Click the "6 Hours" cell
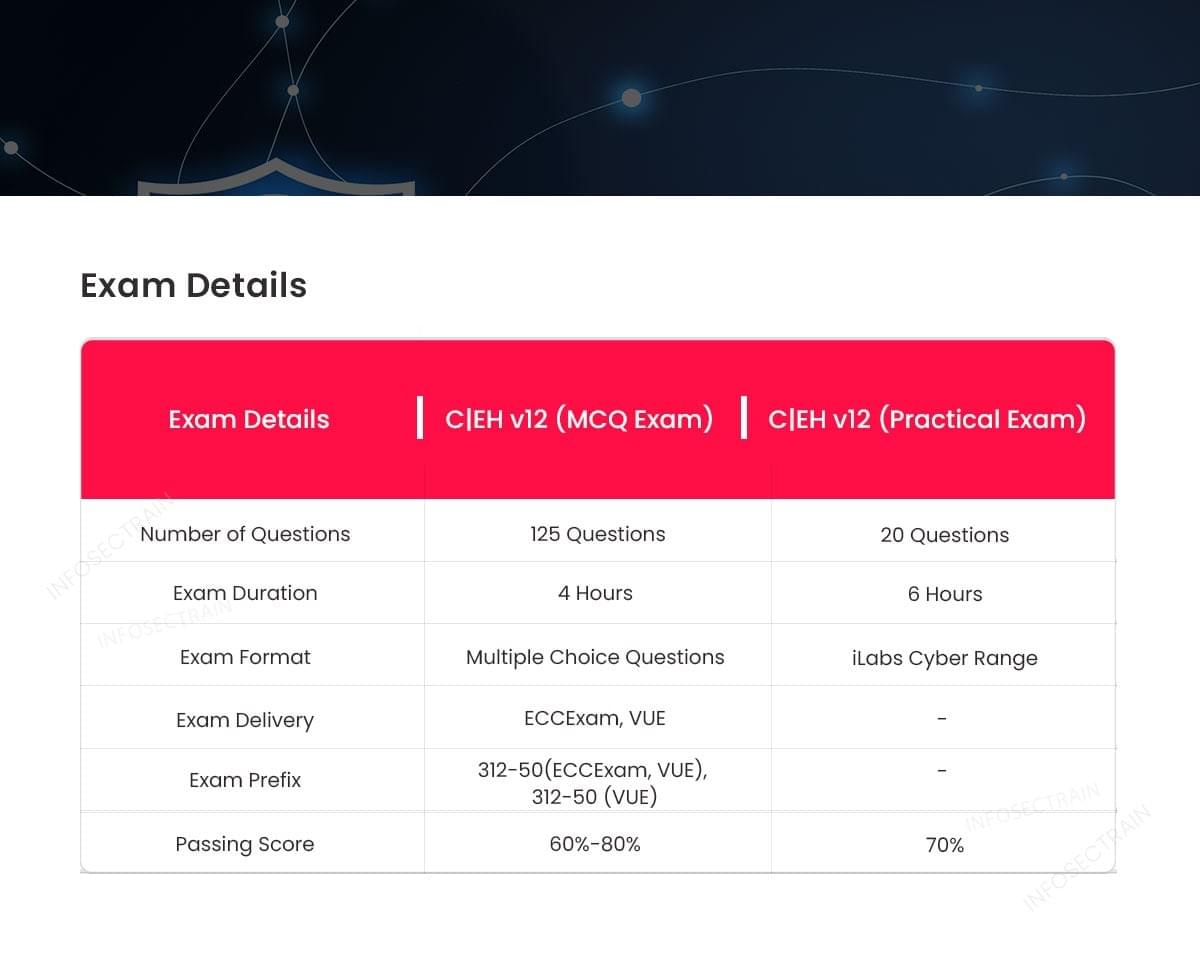 (x=945, y=594)
